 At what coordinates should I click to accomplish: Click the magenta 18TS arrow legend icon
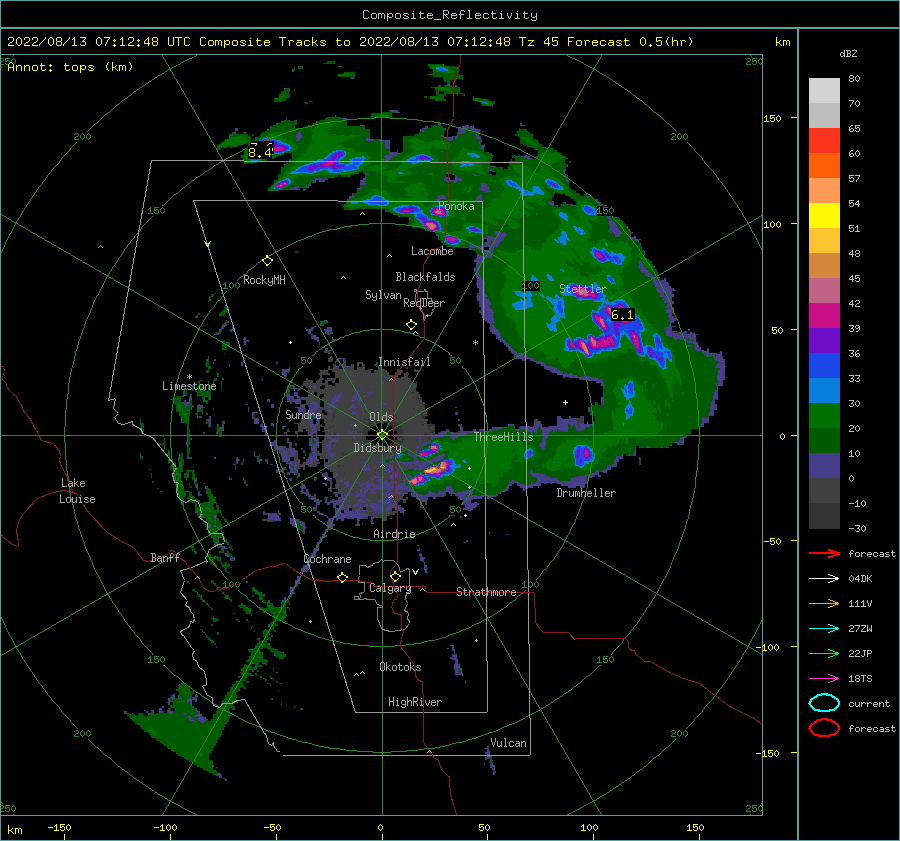pos(824,679)
